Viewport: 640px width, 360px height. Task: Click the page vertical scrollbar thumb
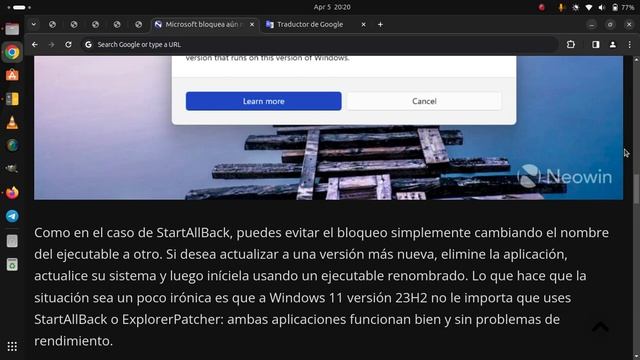click(636, 188)
